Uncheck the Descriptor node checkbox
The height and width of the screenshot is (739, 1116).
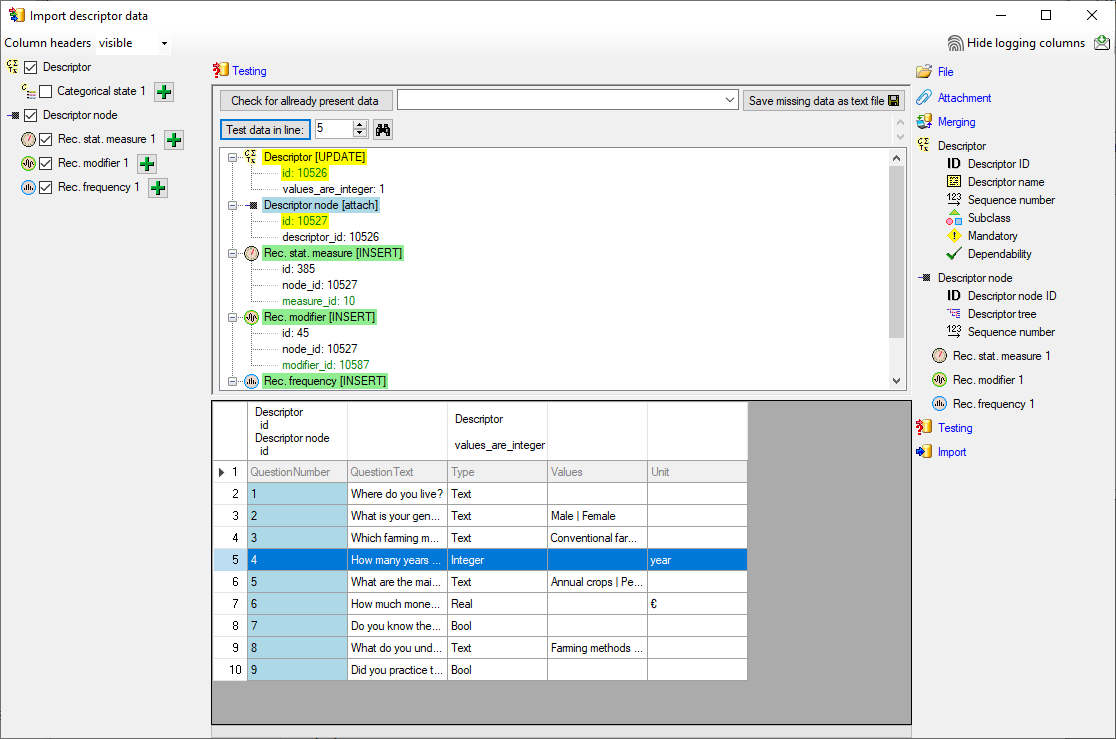[x=31, y=115]
